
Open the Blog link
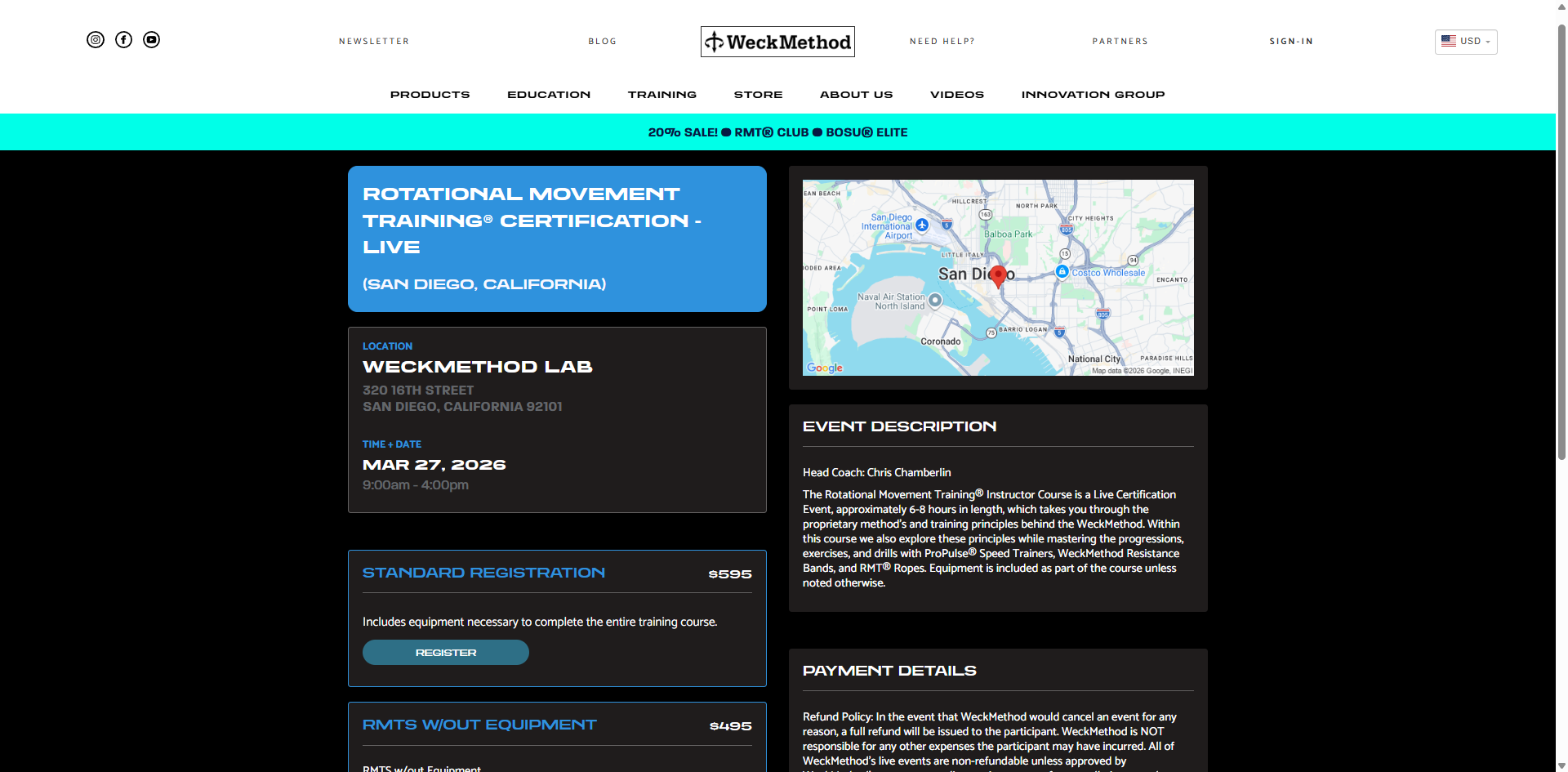pos(603,41)
